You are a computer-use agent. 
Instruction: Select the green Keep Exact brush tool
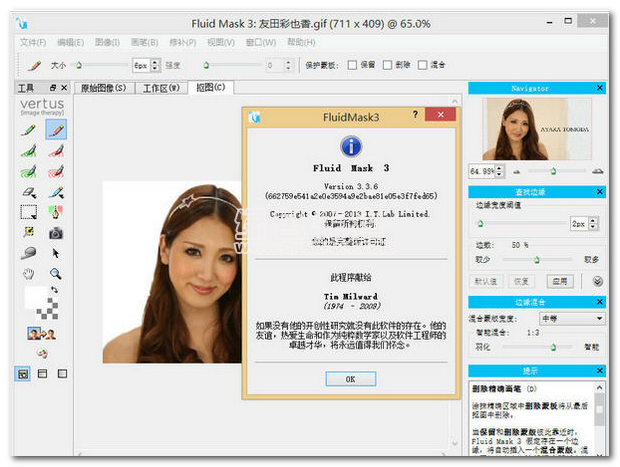coord(28,130)
